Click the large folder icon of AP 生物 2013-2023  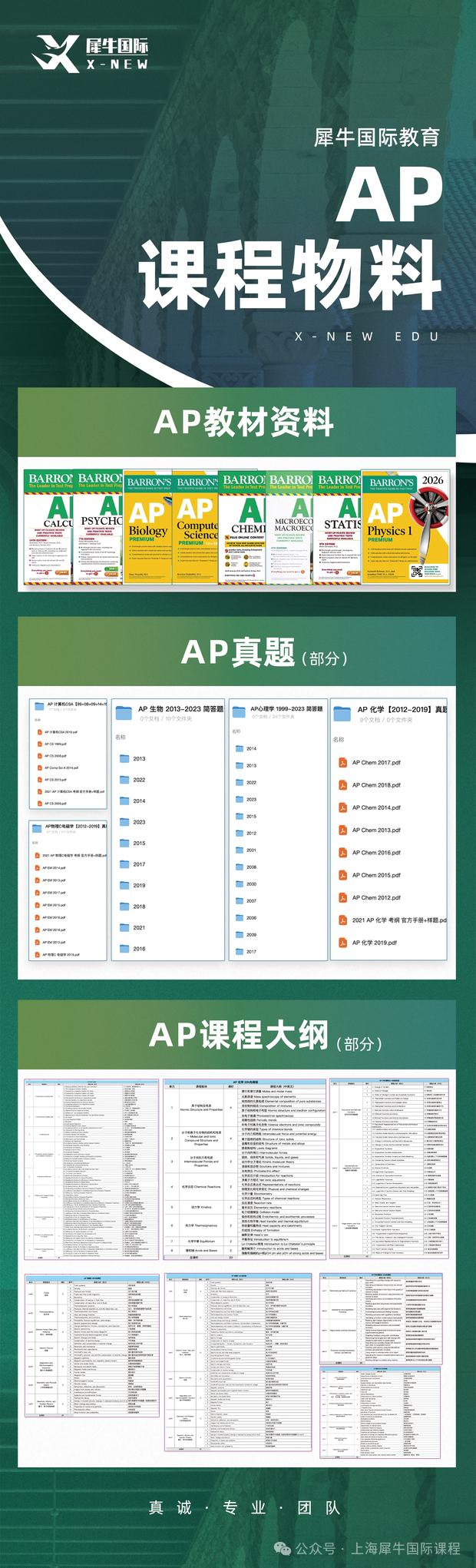tap(124, 714)
